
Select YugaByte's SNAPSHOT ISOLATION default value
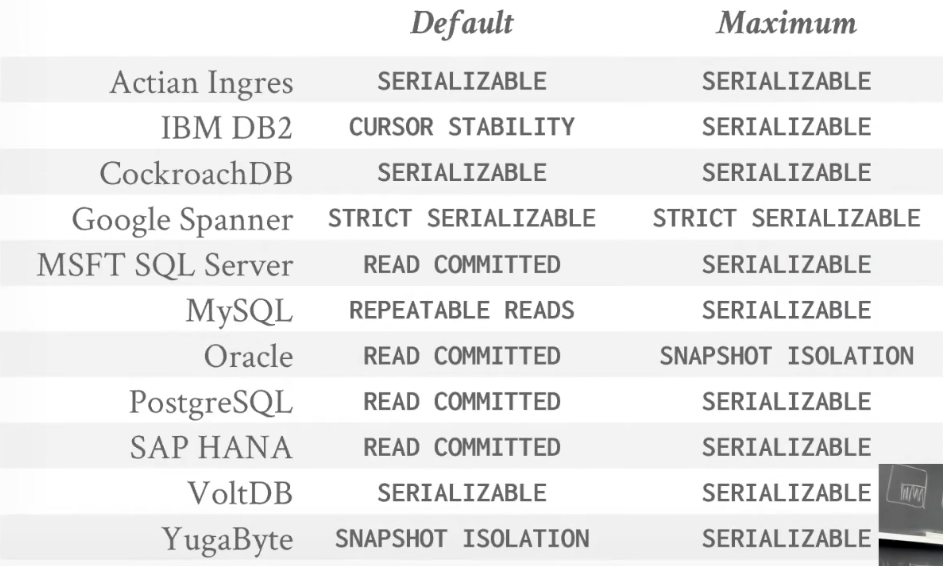click(x=462, y=539)
